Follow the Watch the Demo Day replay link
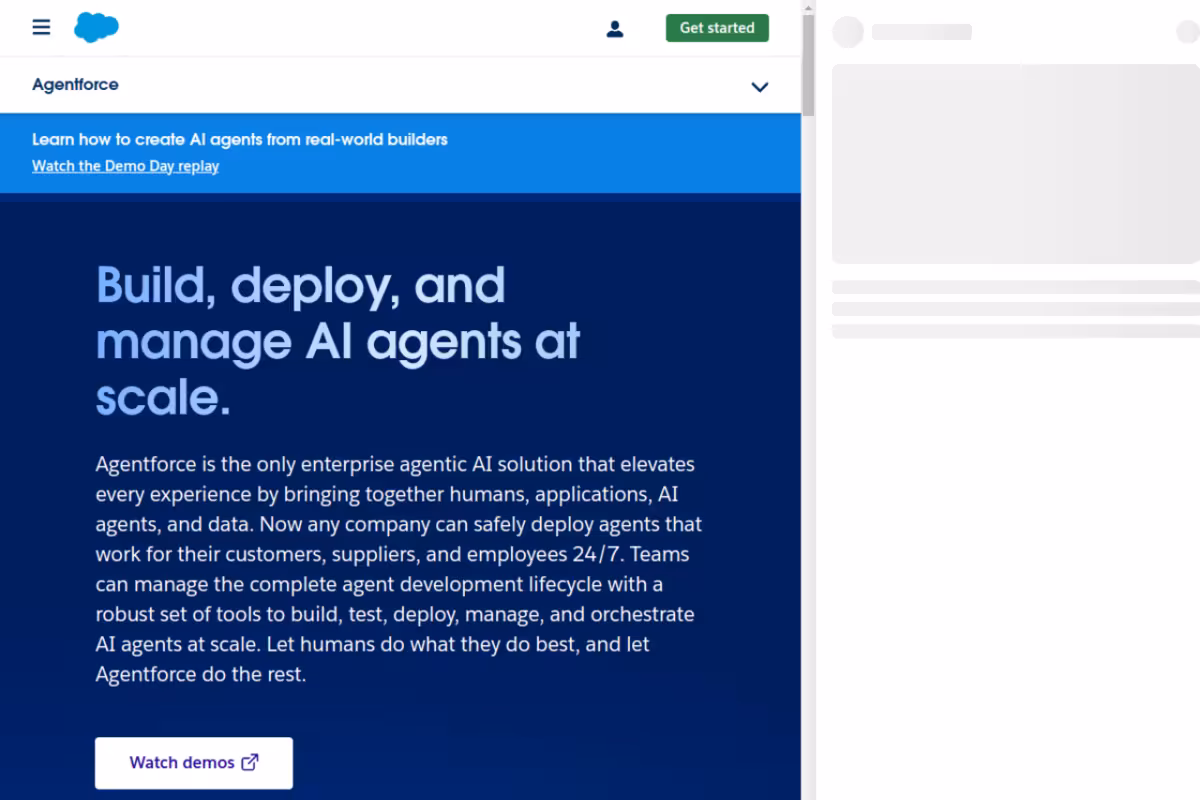The image size is (1200, 800). click(x=125, y=166)
